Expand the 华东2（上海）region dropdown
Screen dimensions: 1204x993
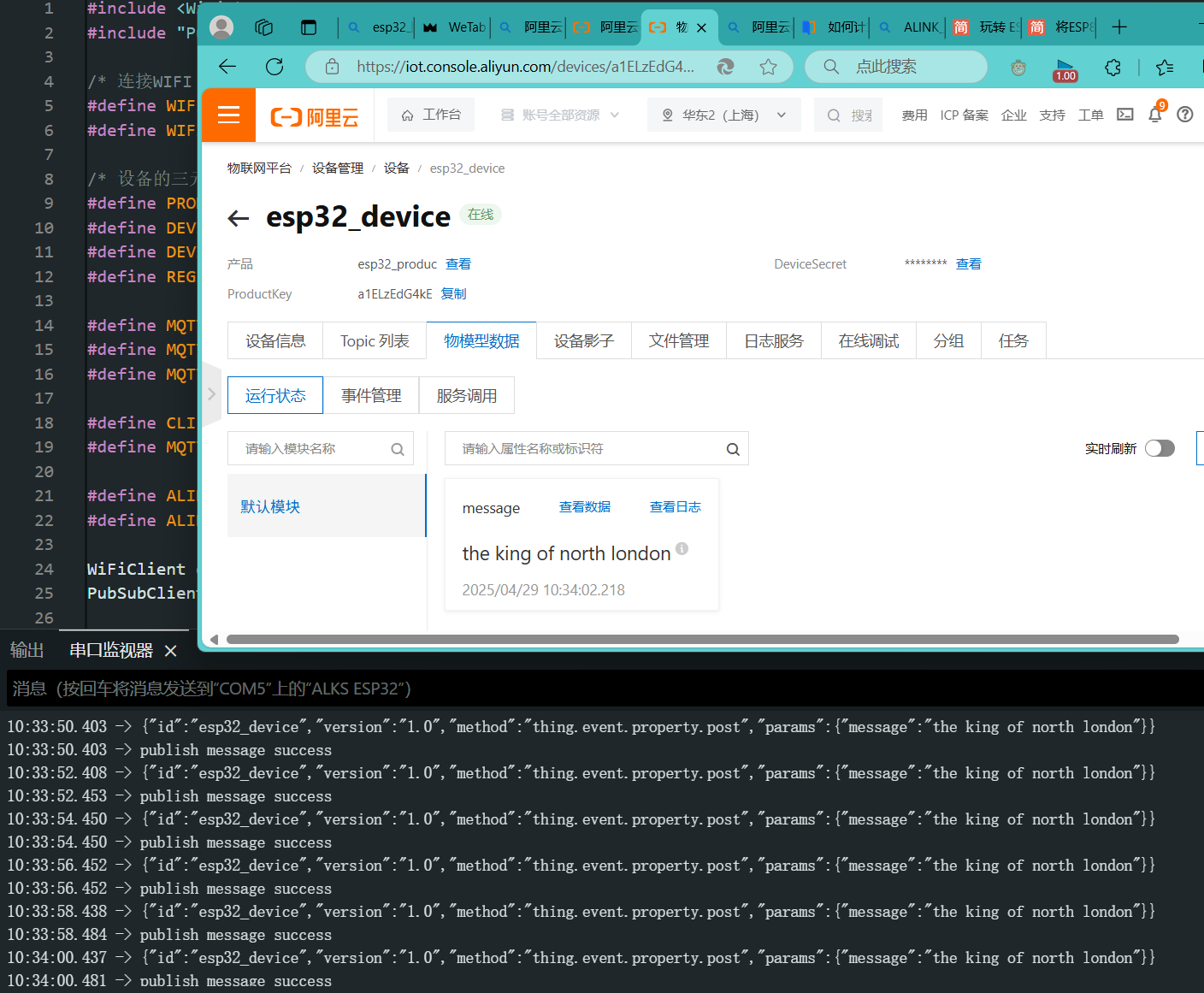click(x=723, y=115)
